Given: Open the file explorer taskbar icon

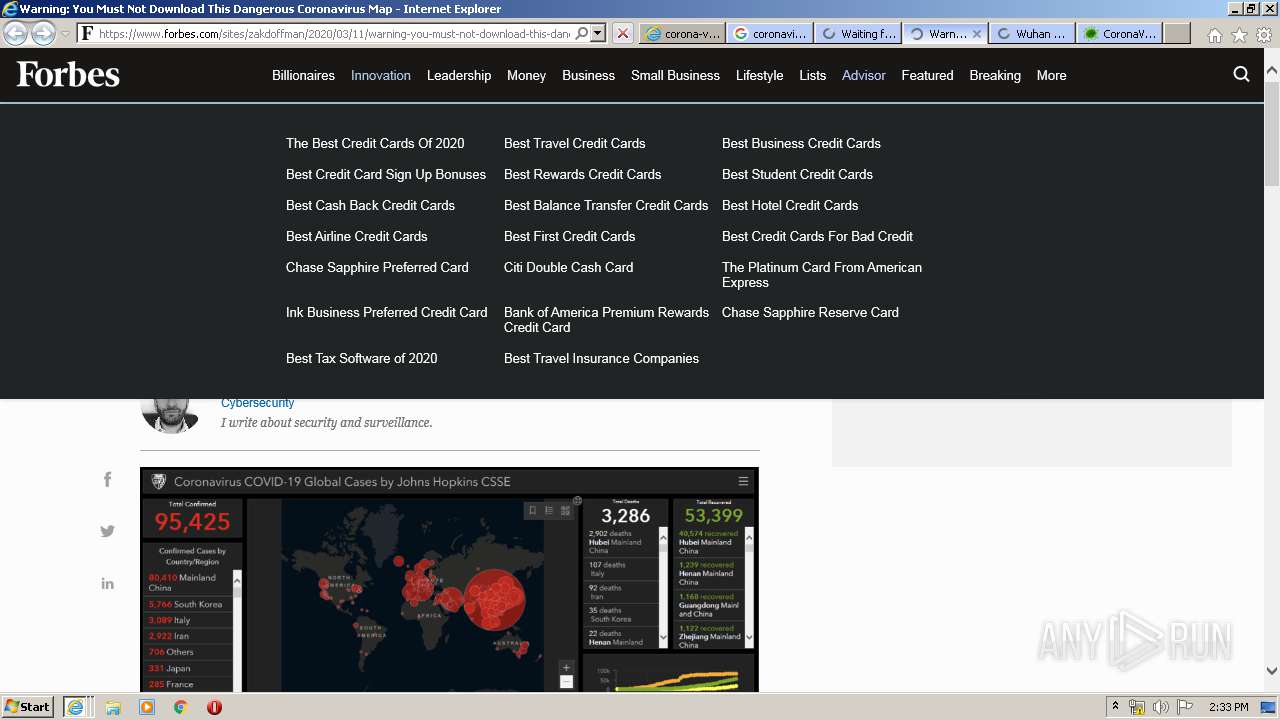Looking at the screenshot, I should [113, 707].
